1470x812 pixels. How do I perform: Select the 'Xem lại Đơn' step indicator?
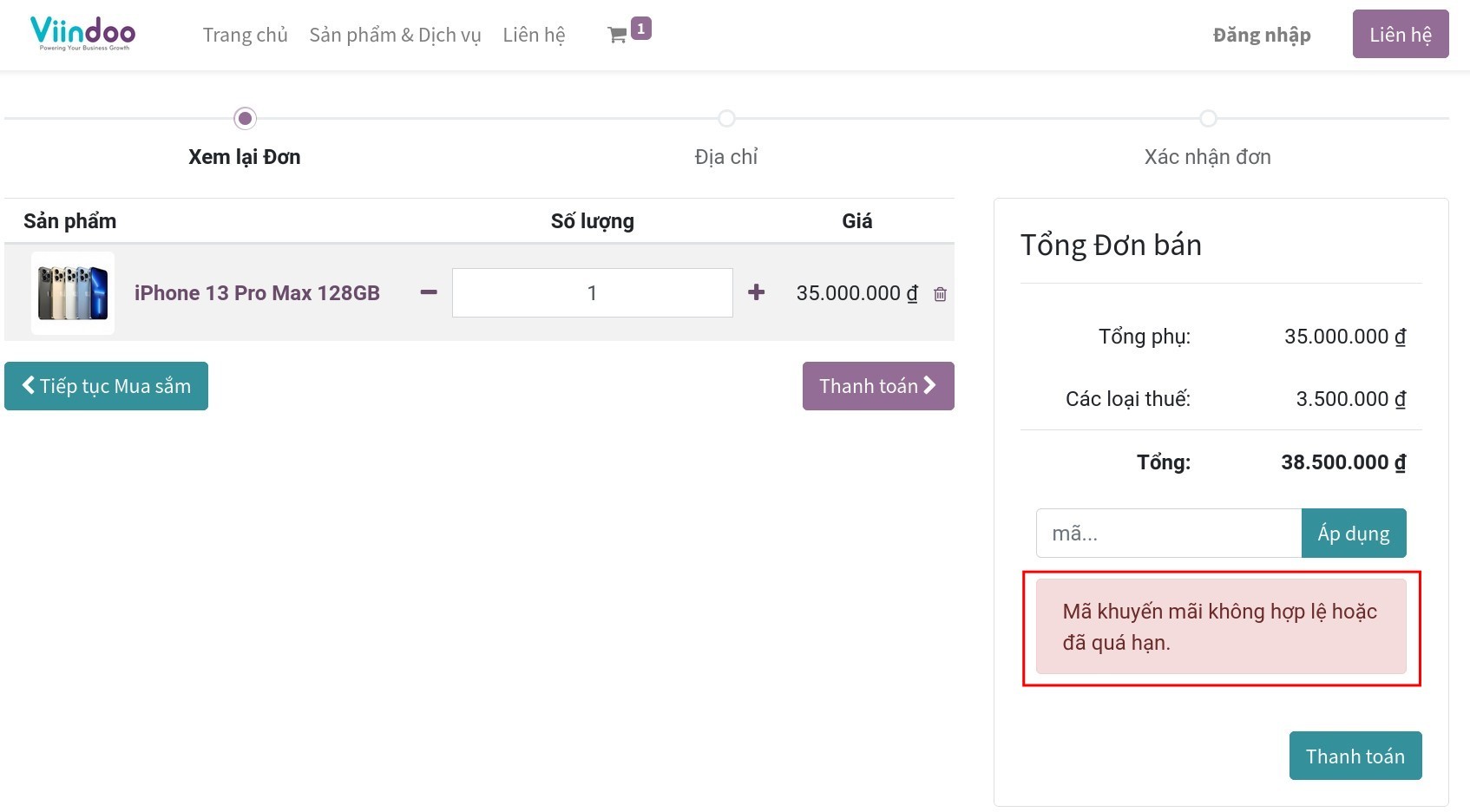coord(244,118)
